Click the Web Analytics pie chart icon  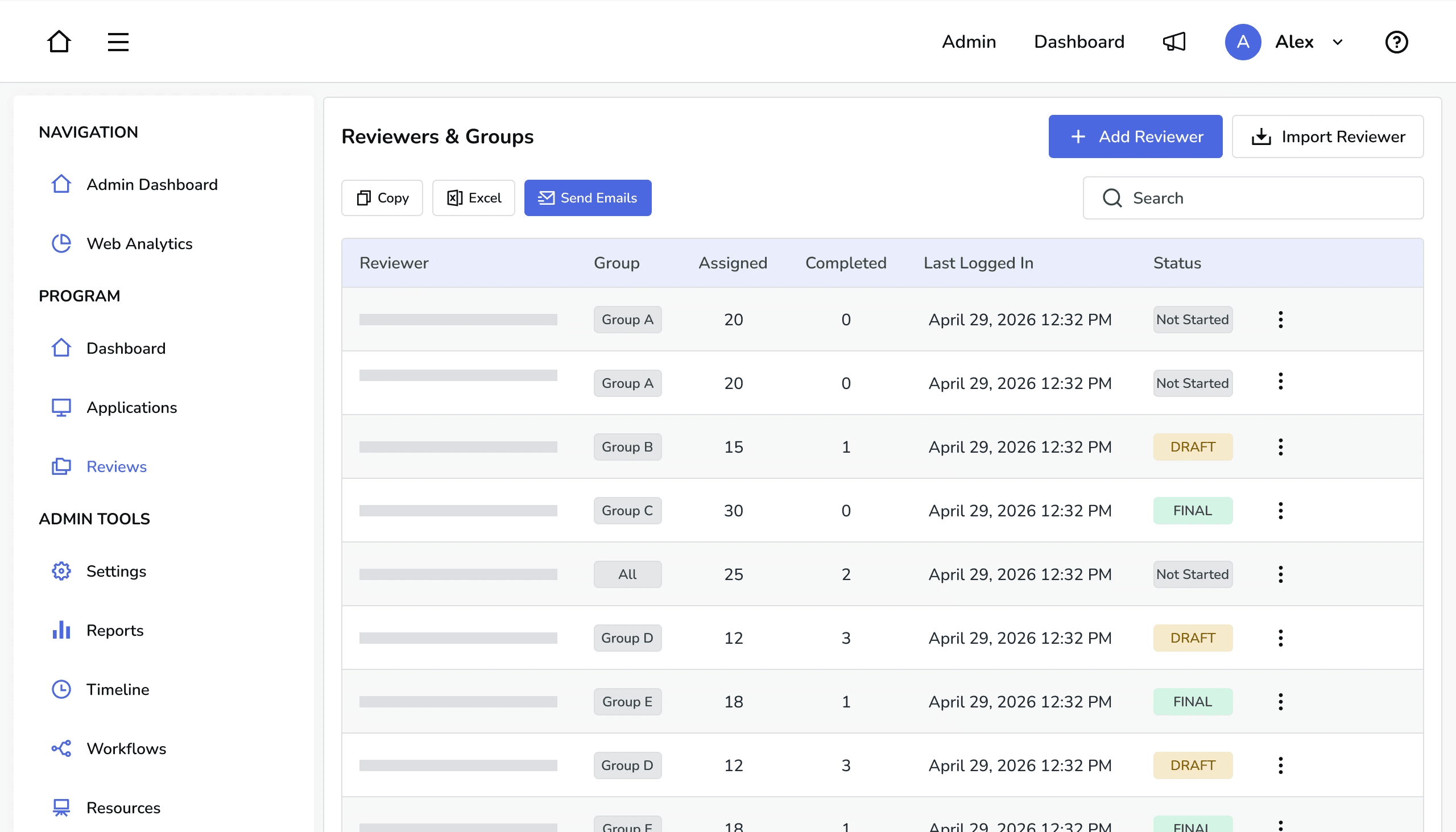point(61,243)
